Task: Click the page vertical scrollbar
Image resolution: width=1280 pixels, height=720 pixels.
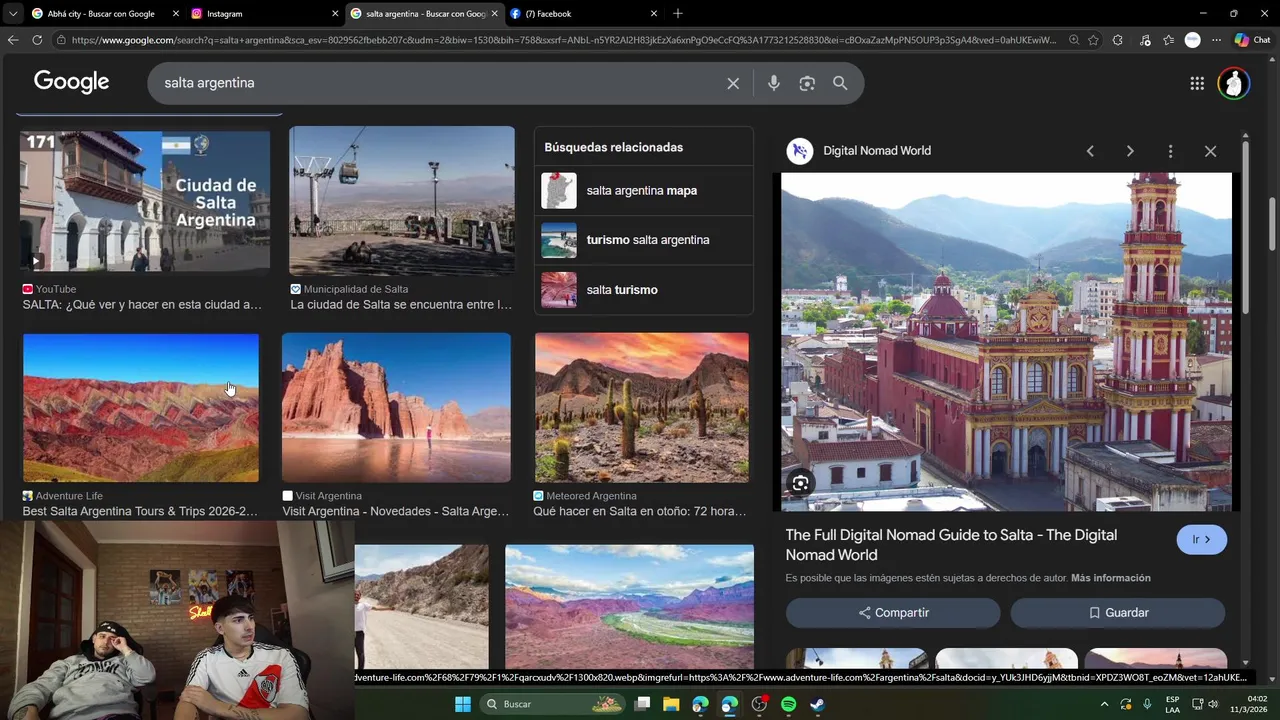Action: click(1273, 225)
